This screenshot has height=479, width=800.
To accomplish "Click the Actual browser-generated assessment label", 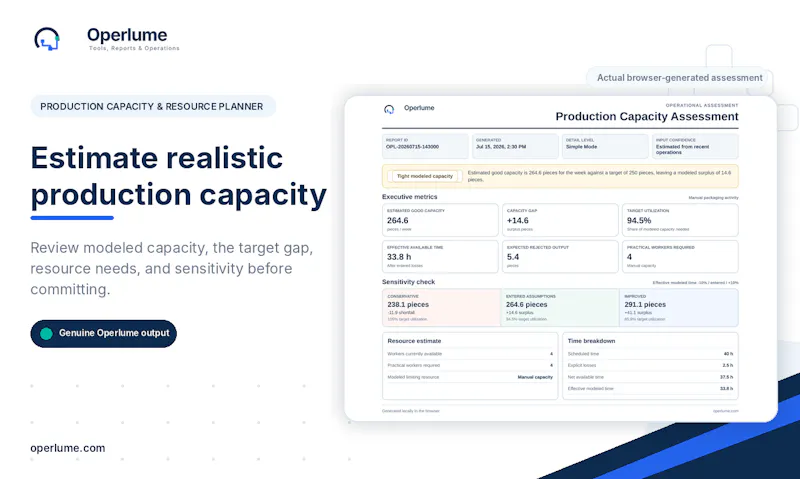I will point(680,78).
